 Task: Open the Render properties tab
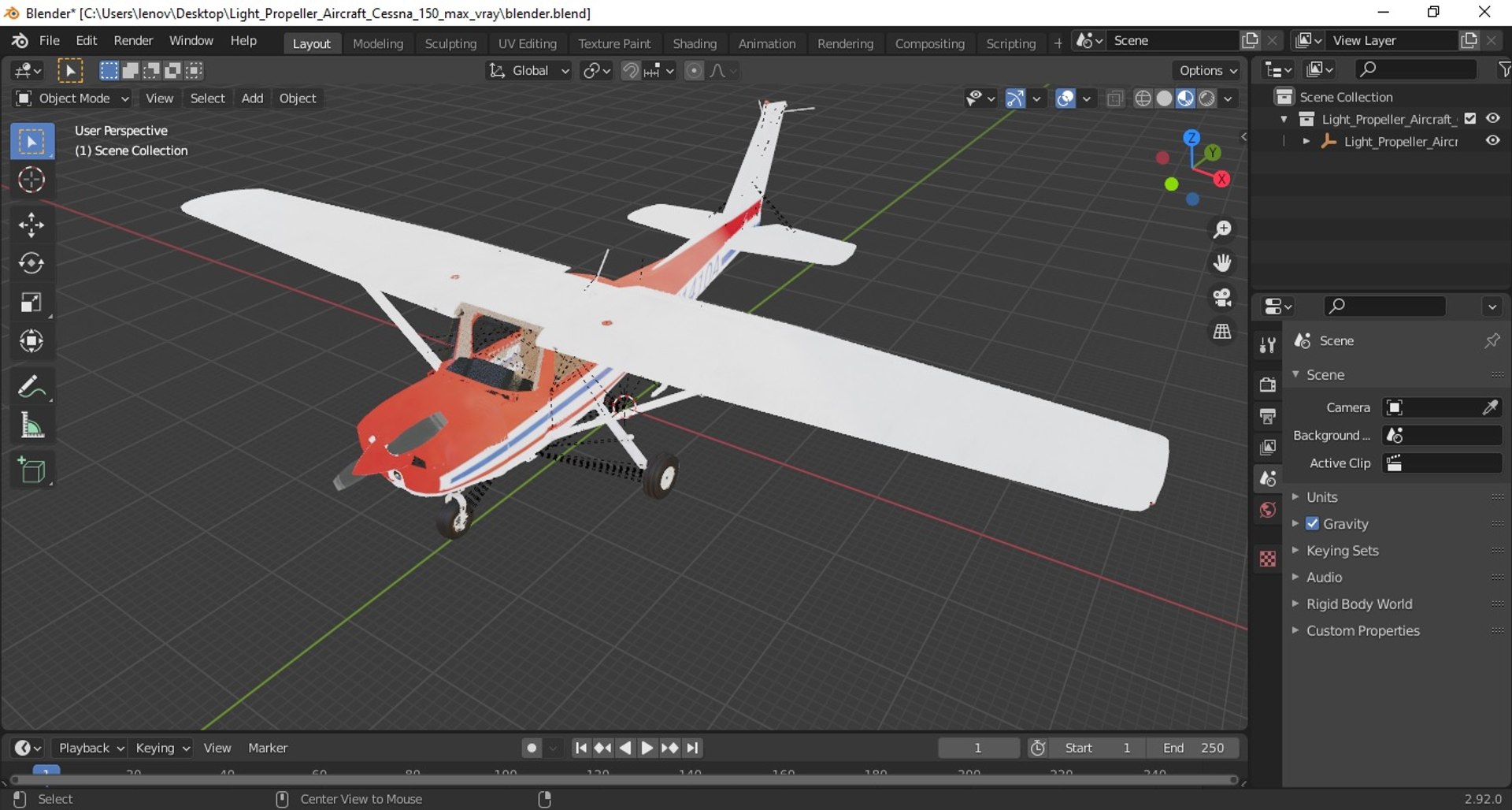1267,385
